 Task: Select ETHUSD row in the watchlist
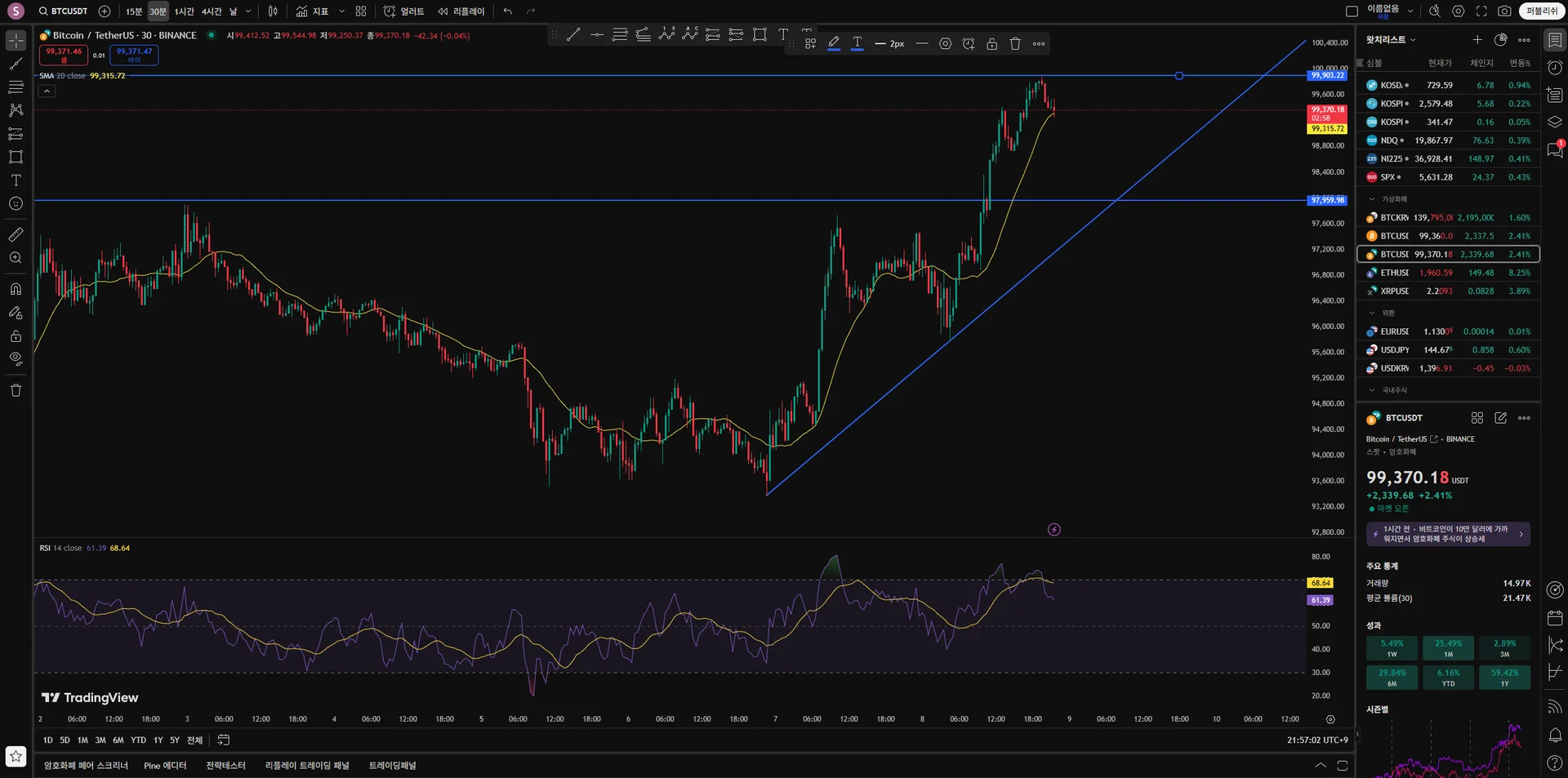[x=1449, y=273]
